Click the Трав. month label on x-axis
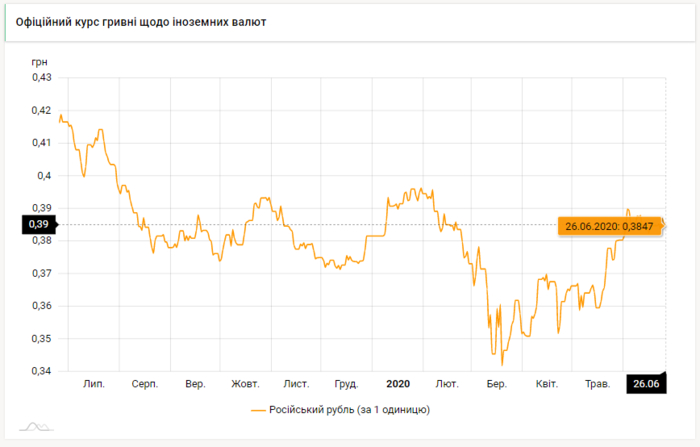 [597, 384]
